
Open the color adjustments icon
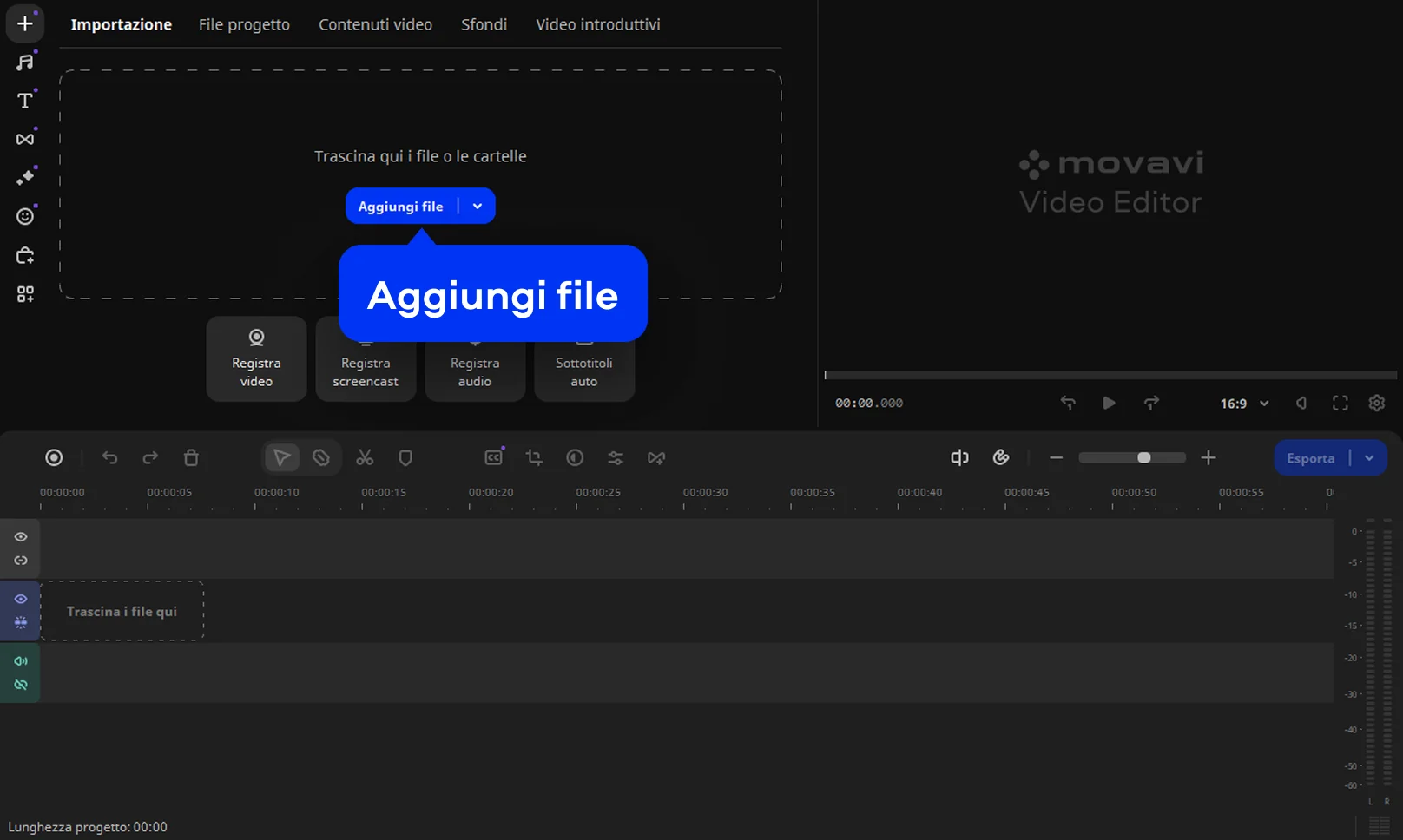(575, 457)
